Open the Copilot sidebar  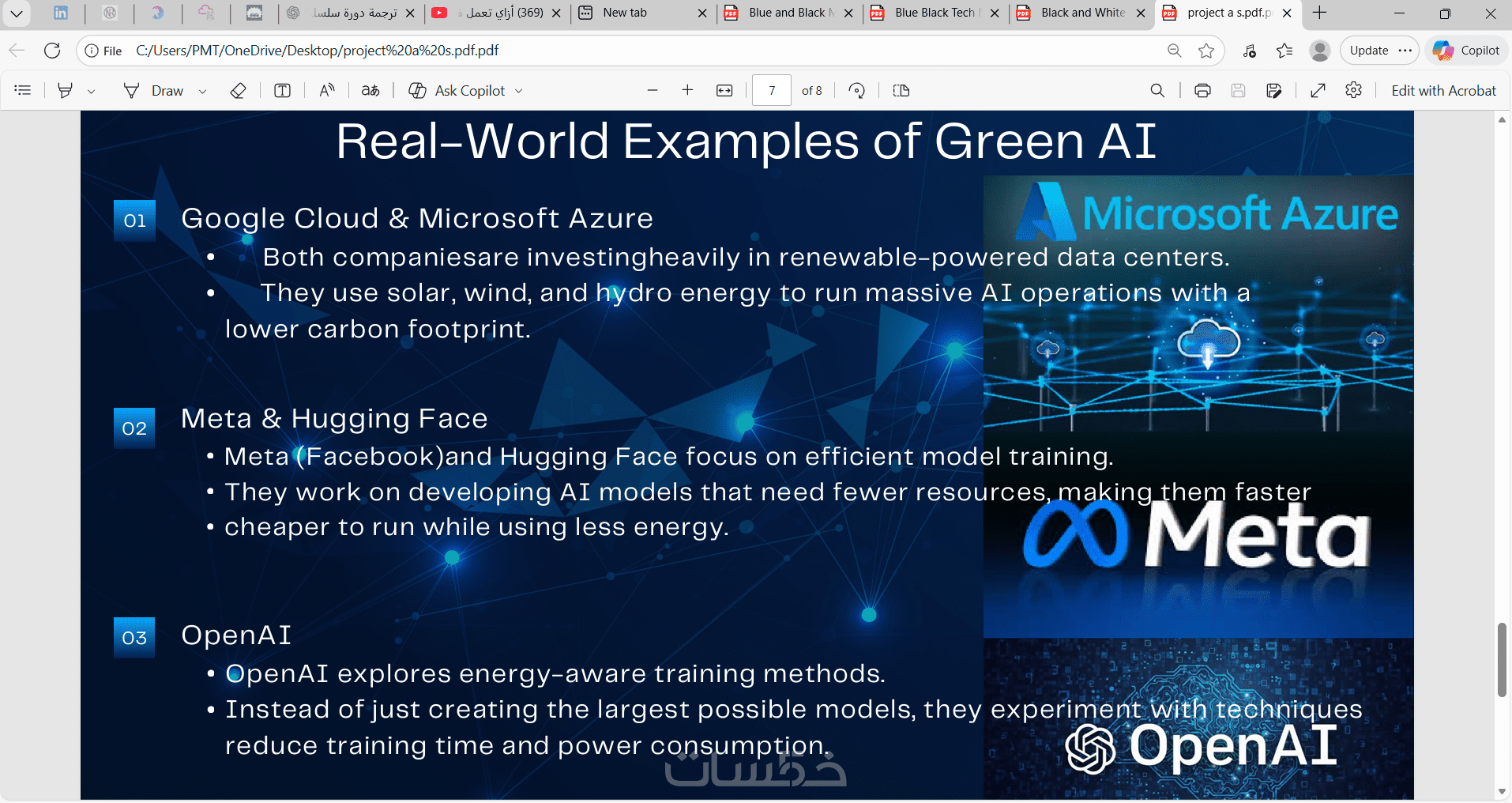click(x=1466, y=51)
